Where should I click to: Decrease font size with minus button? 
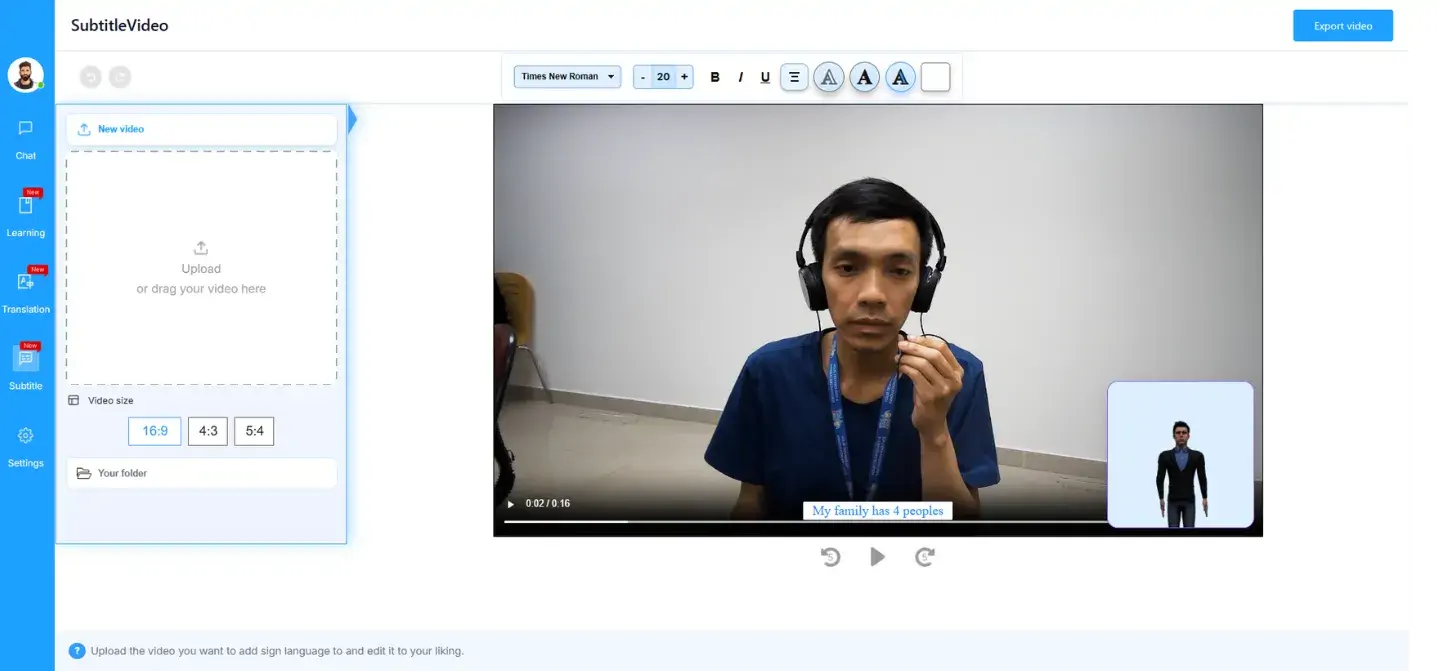(643, 77)
